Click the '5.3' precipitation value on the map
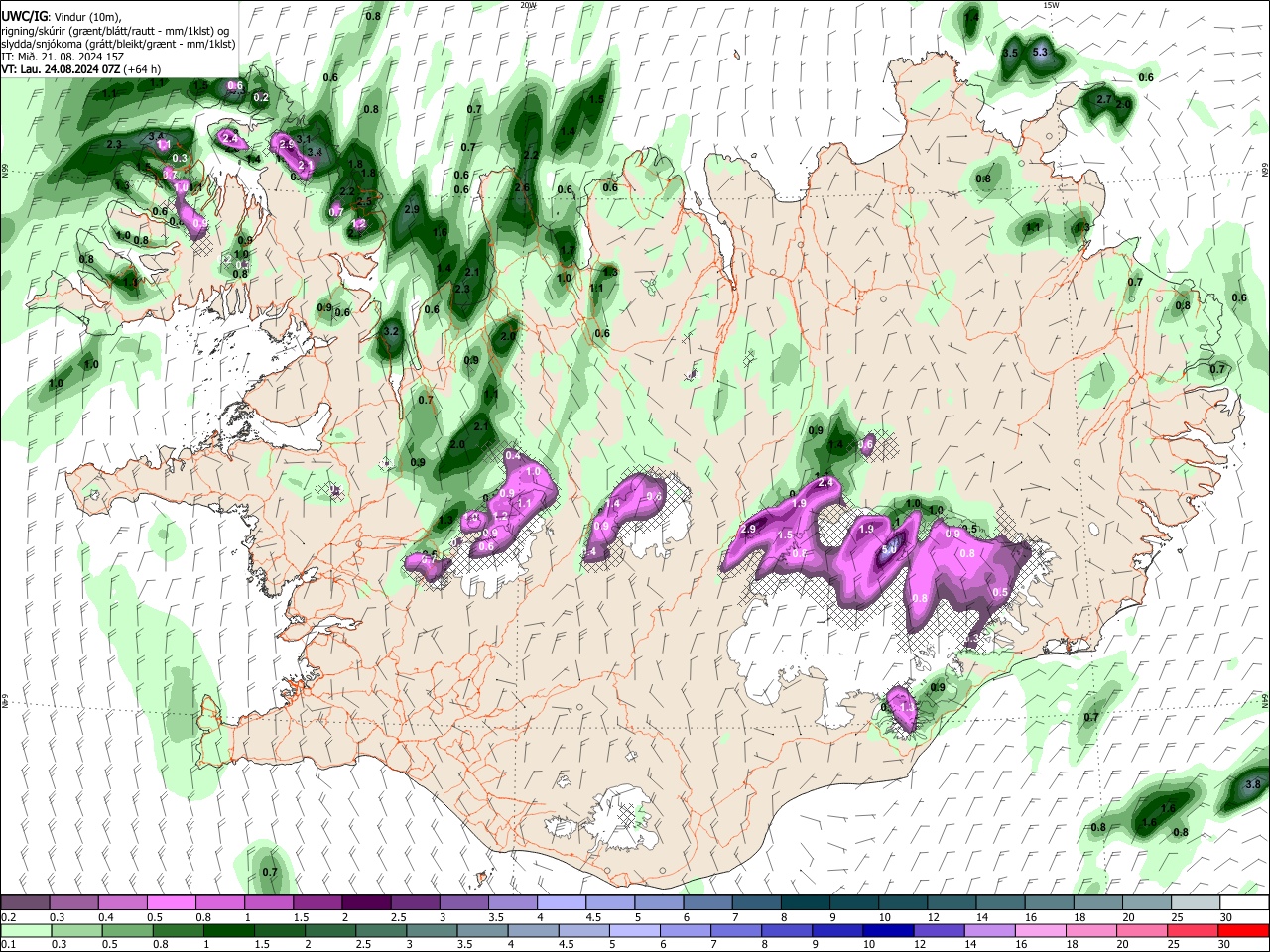1270x952 pixels. [1040, 52]
